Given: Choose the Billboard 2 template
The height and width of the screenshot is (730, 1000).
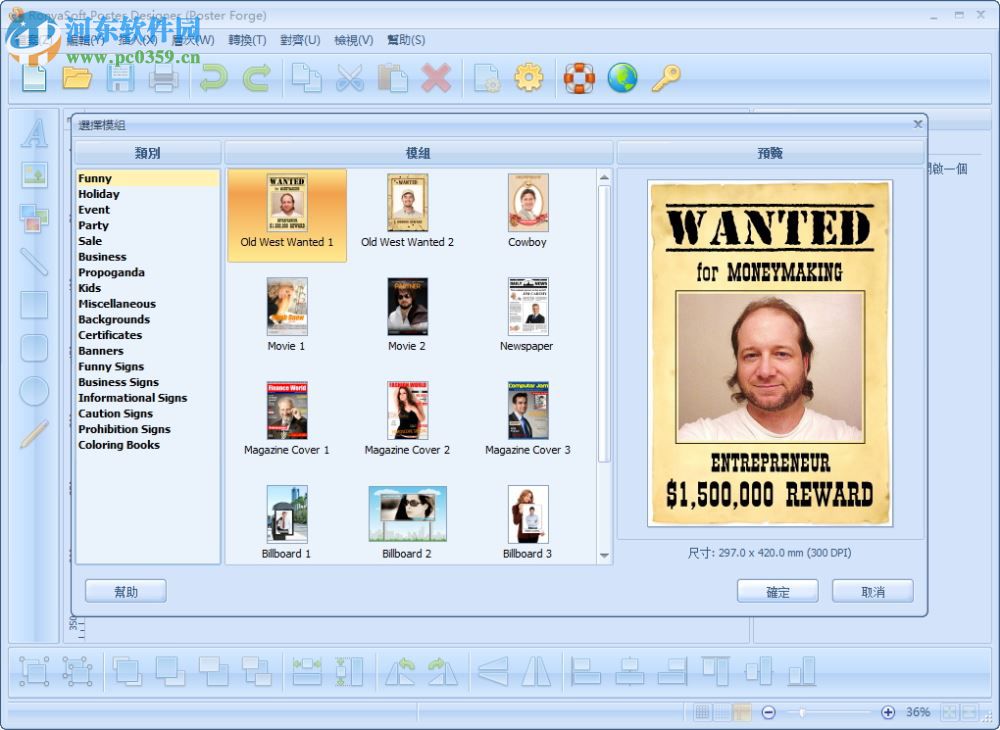Looking at the screenshot, I should pyautogui.click(x=407, y=523).
